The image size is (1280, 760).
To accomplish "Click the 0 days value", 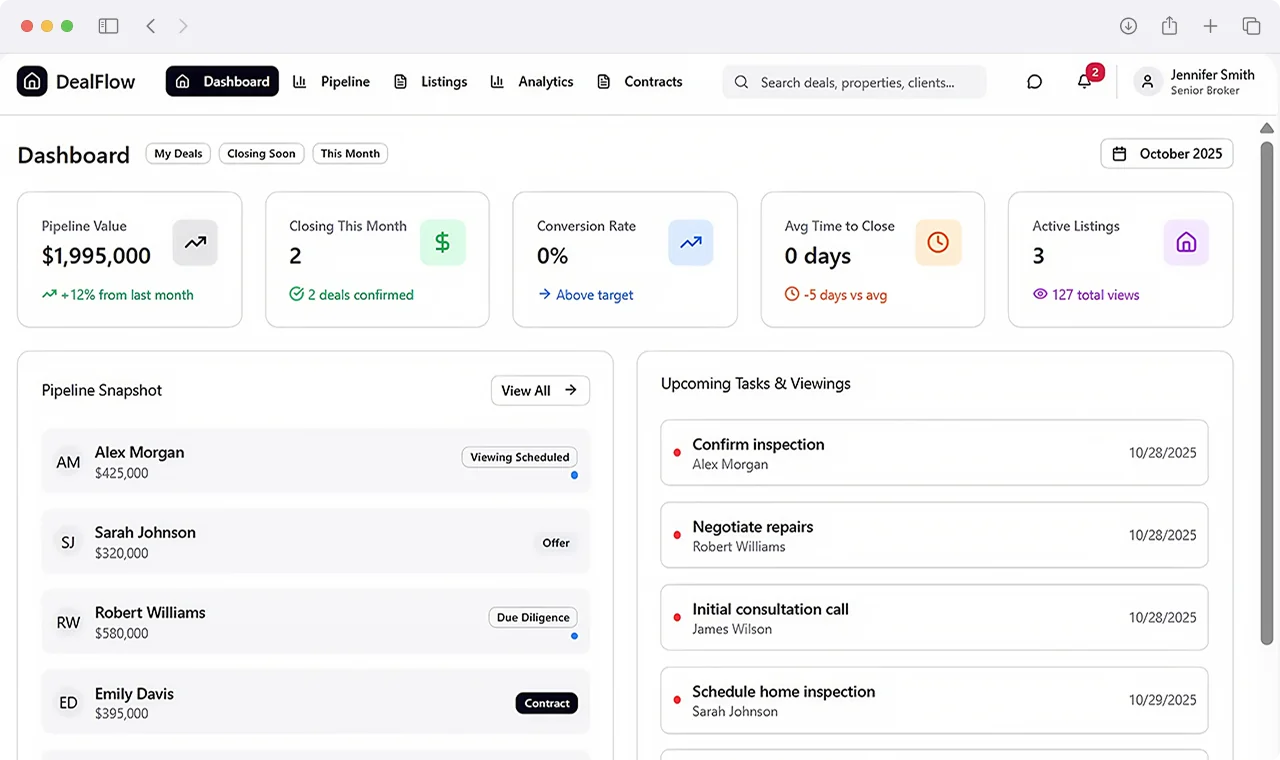I will coord(818,256).
